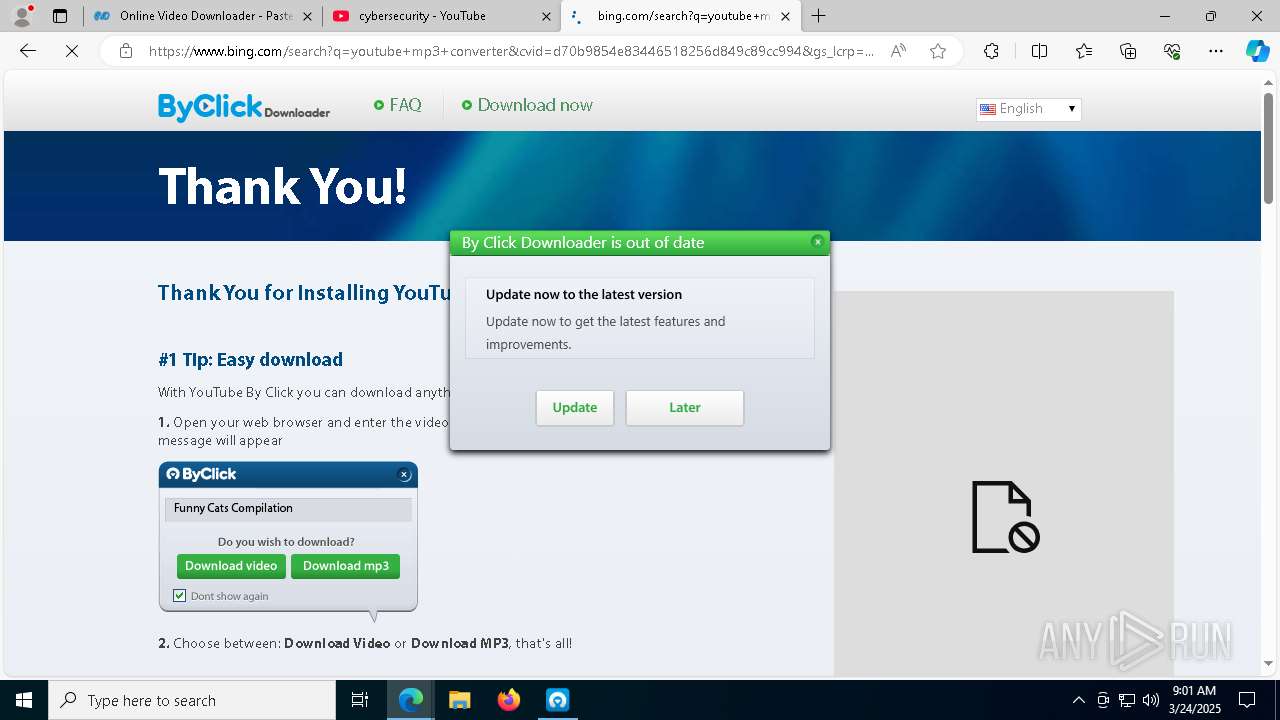
Task: Add this page to favorites star
Action: (938, 51)
